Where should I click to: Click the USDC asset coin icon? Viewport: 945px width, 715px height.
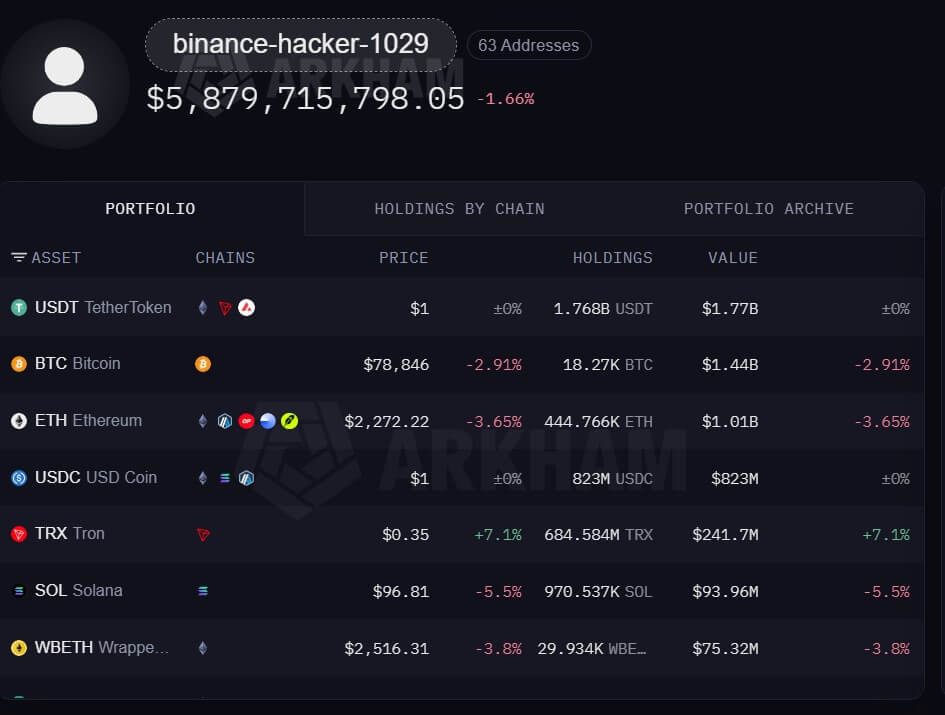pyautogui.click(x=19, y=478)
